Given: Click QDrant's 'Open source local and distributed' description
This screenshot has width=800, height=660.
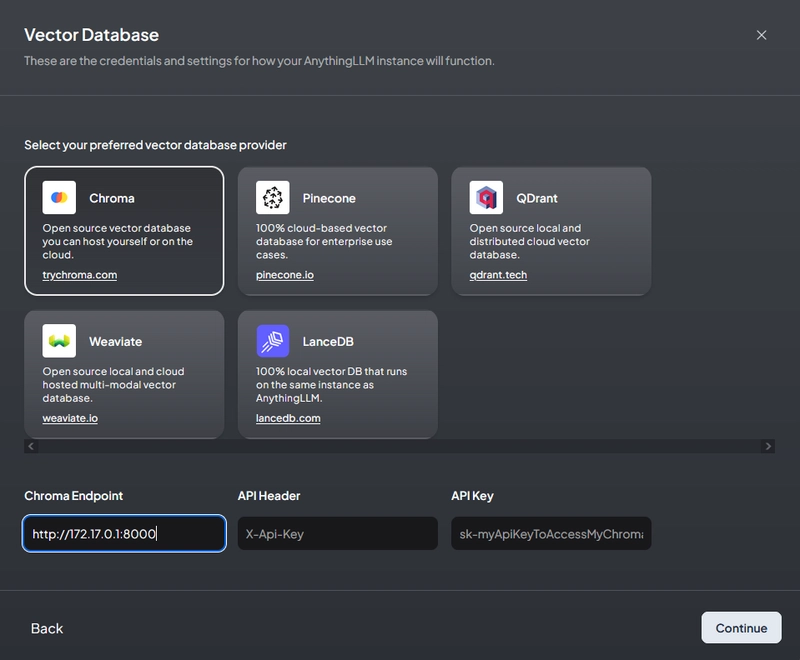Looking at the screenshot, I should [530, 241].
